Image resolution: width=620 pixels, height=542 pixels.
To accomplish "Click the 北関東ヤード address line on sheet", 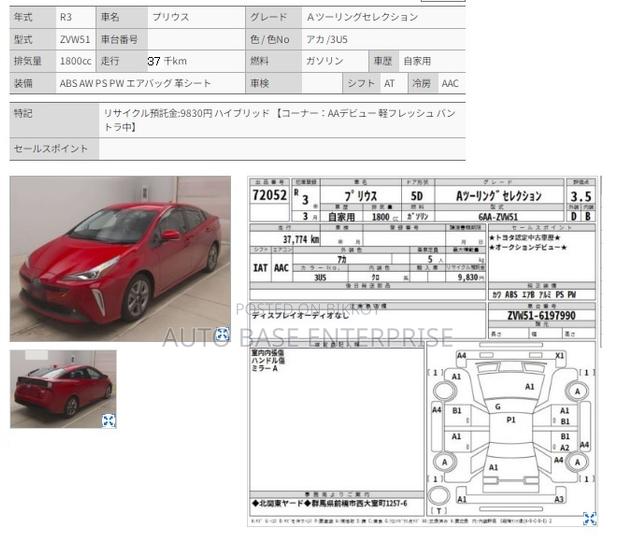I will click(x=330, y=504).
